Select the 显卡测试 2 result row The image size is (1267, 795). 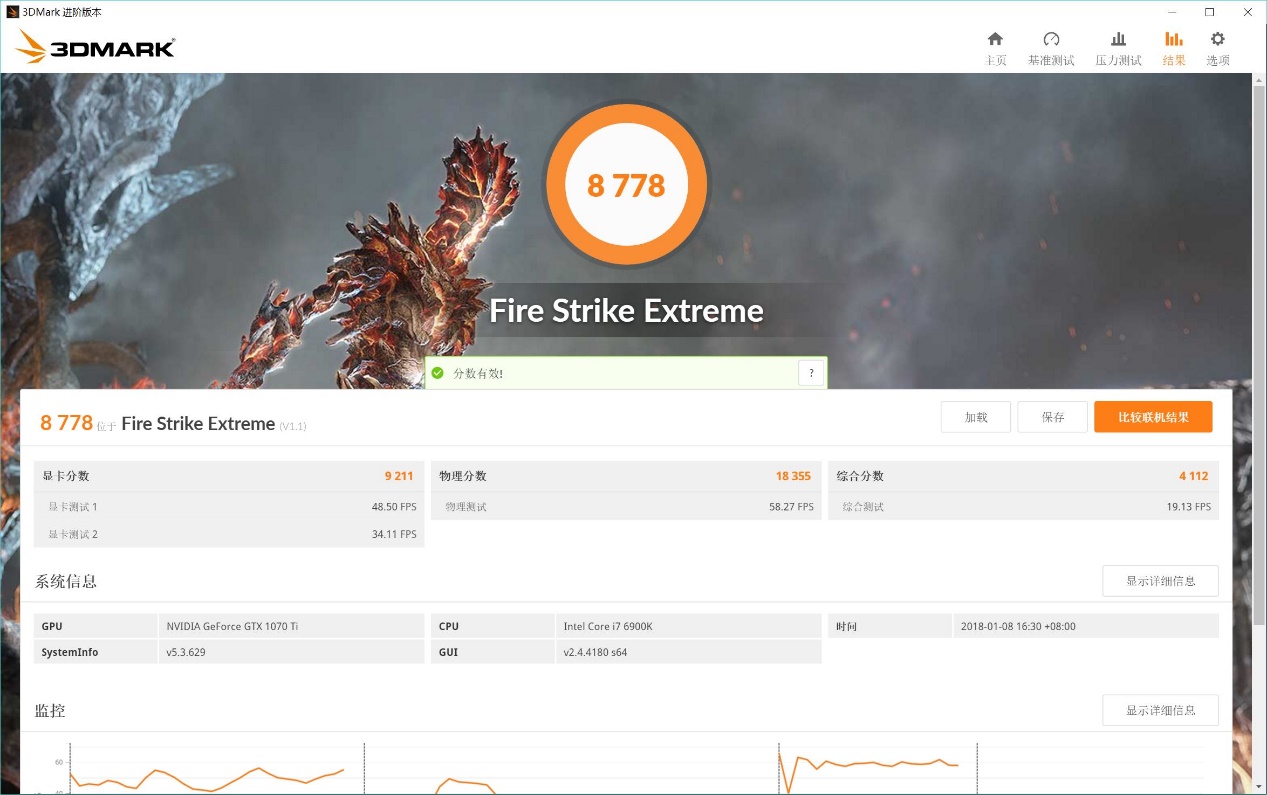point(229,534)
